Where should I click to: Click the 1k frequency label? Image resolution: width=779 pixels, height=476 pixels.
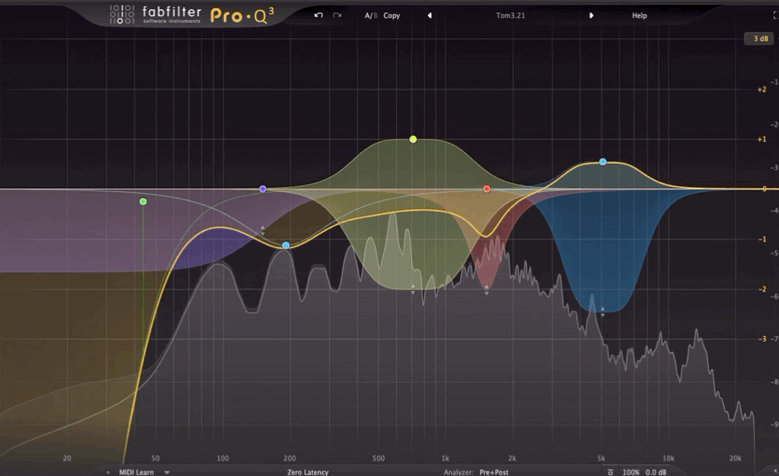tap(445, 458)
